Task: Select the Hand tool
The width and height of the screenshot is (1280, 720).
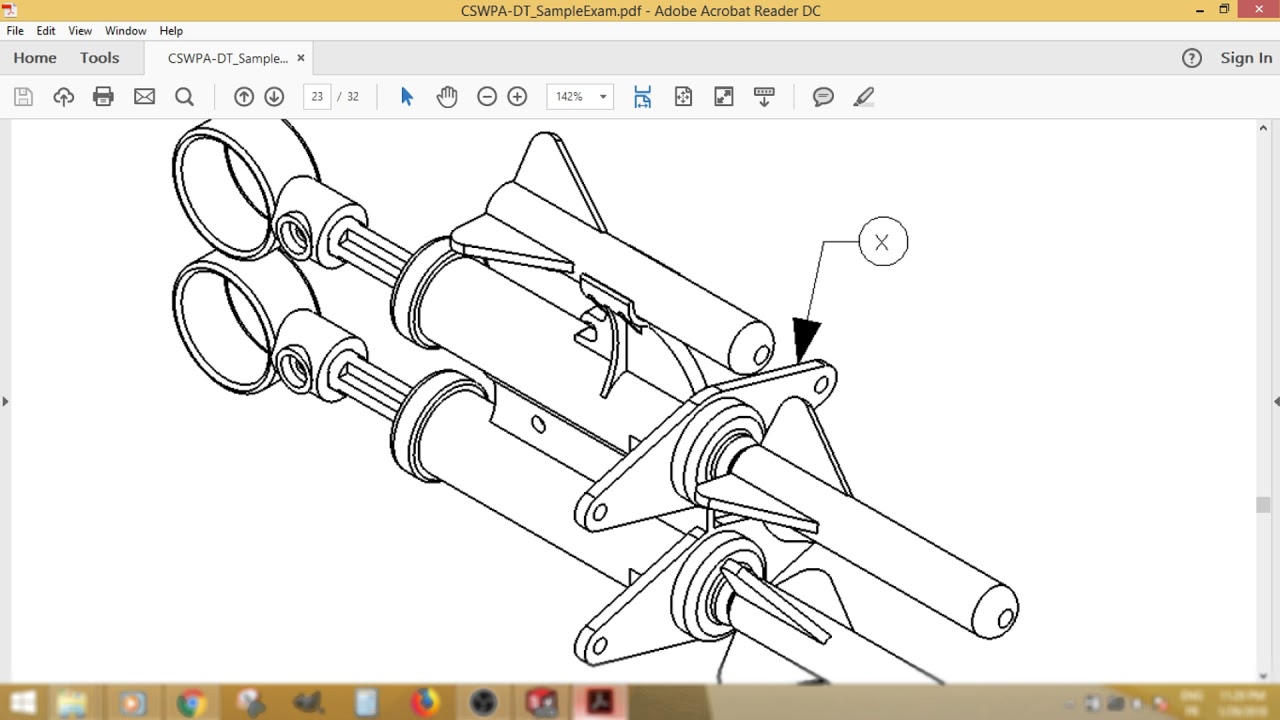Action: (x=447, y=96)
